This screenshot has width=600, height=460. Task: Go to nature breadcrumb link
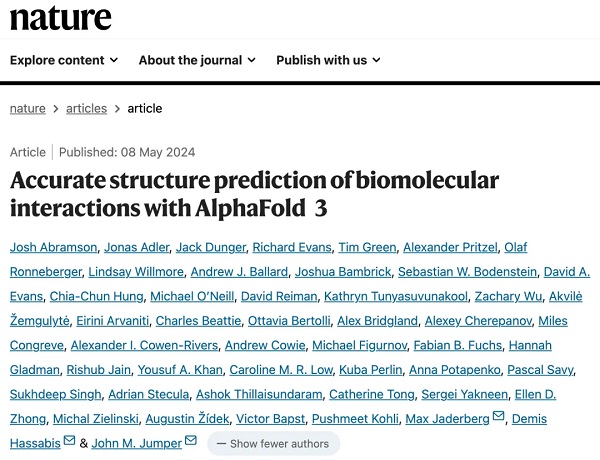pyautogui.click(x=29, y=108)
